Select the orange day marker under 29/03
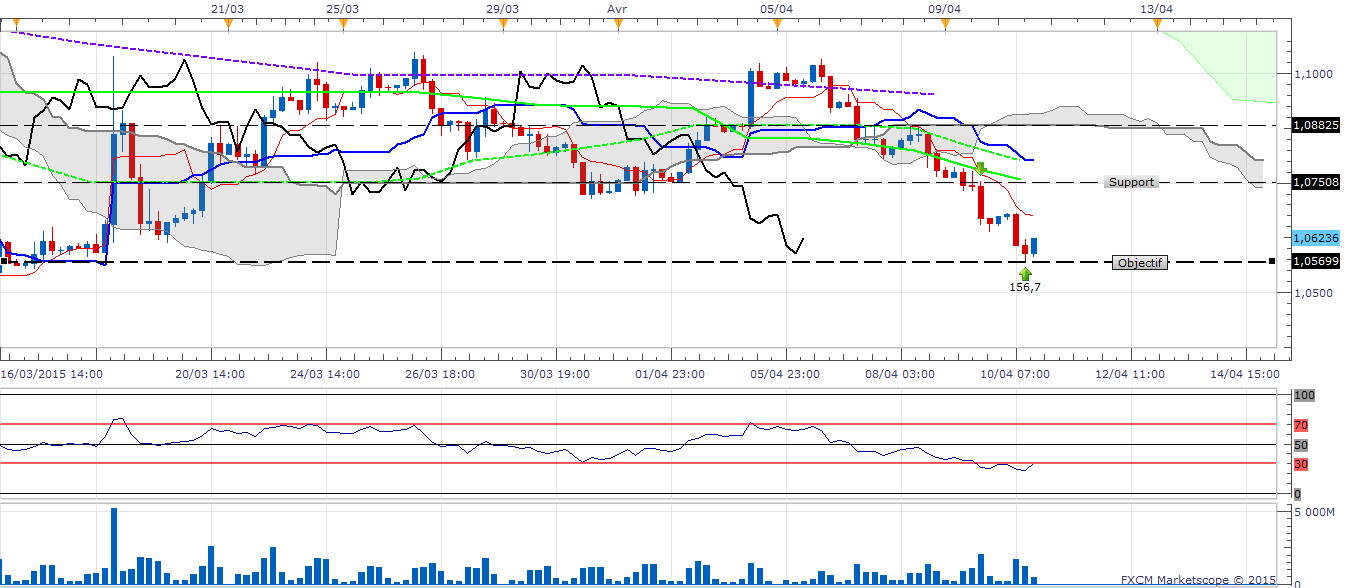 (x=502, y=22)
